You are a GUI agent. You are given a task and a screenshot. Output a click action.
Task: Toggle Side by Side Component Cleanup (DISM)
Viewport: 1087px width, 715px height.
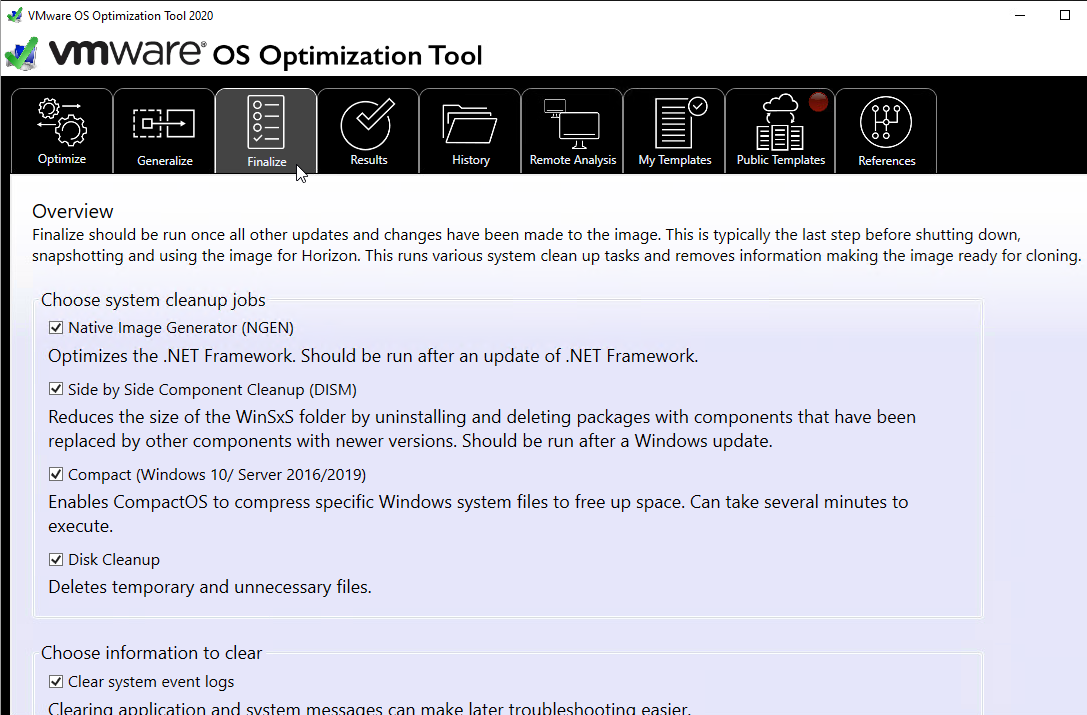[x=56, y=389]
